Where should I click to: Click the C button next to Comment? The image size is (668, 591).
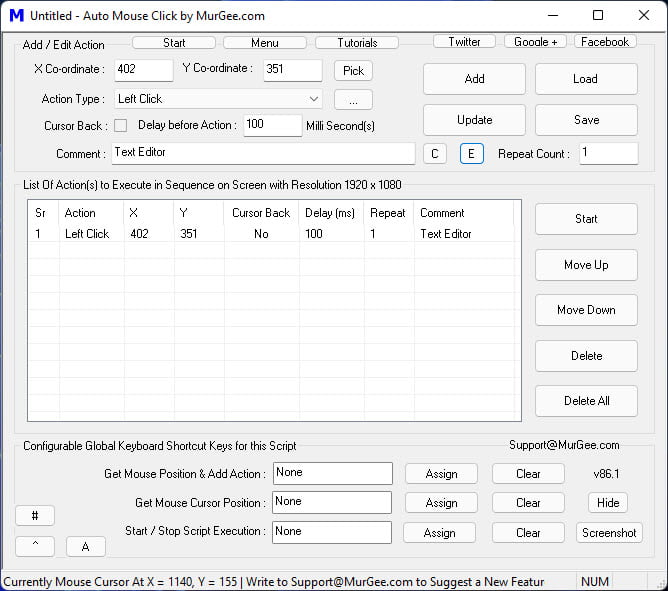(x=435, y=154)
